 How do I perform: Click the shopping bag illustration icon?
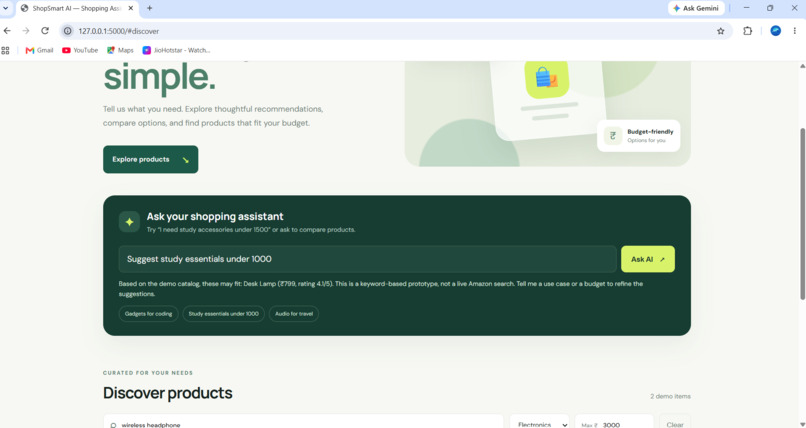546,78
